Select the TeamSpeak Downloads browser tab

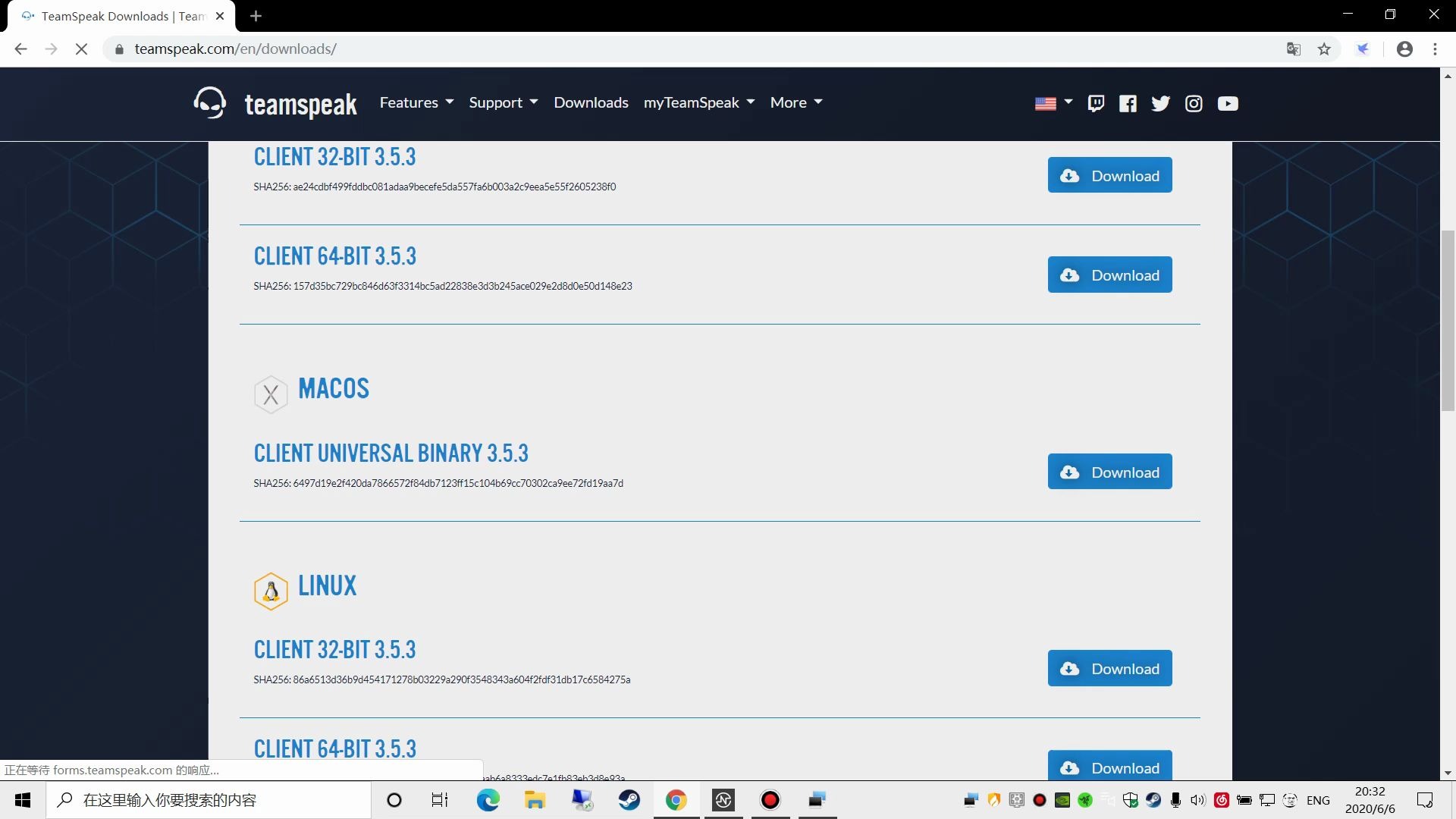(x=121, y=16)
